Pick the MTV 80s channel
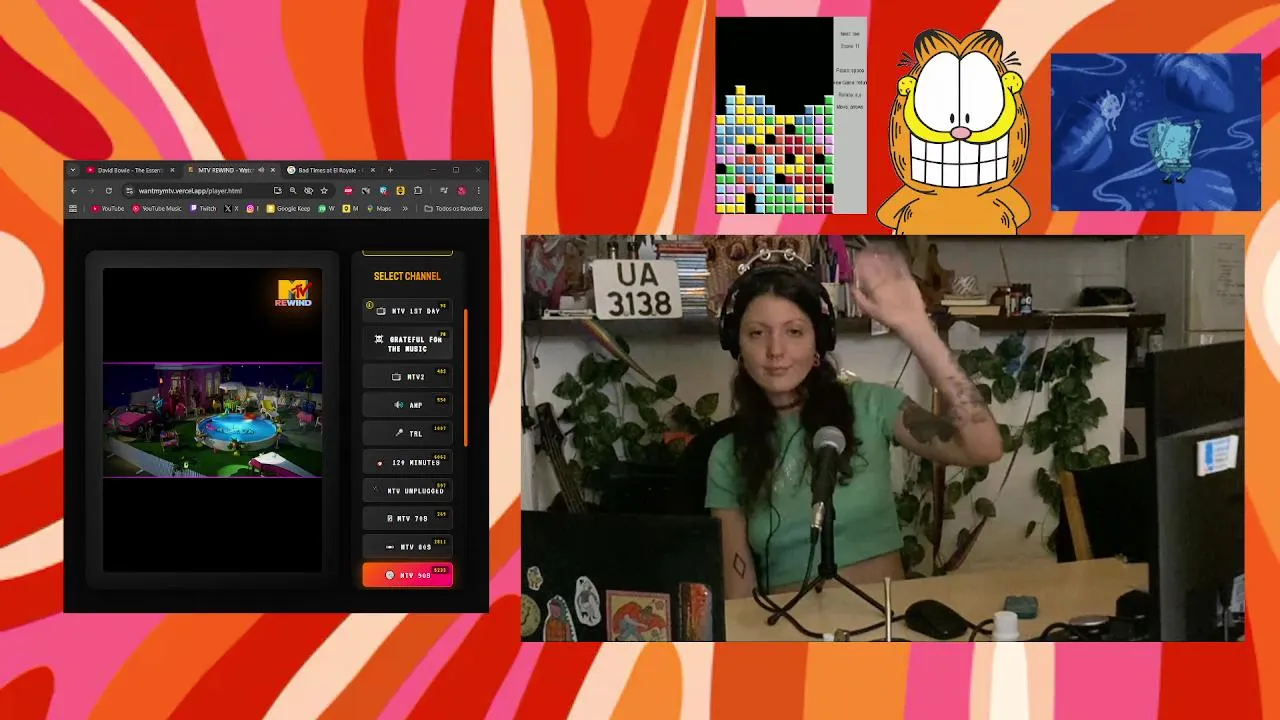This screenshot has width=1280, height=720. click(x=407, y=547)
